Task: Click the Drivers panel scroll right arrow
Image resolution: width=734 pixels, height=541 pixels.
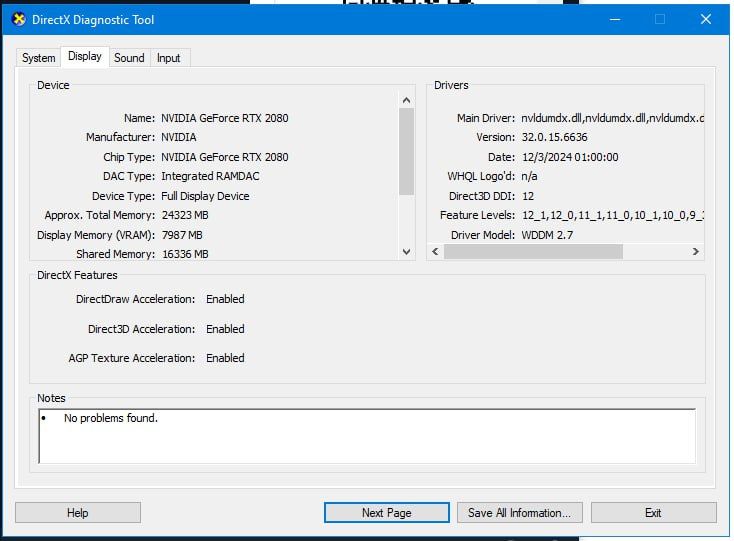Action: 696,252
